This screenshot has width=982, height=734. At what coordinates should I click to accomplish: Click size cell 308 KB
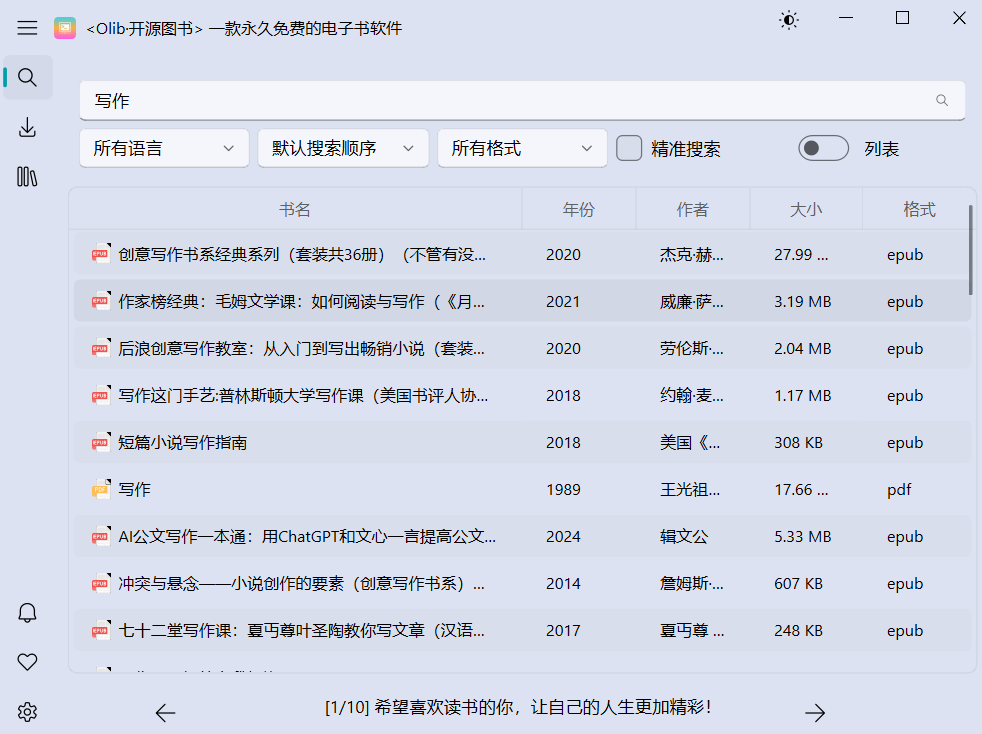coord(798,442)
